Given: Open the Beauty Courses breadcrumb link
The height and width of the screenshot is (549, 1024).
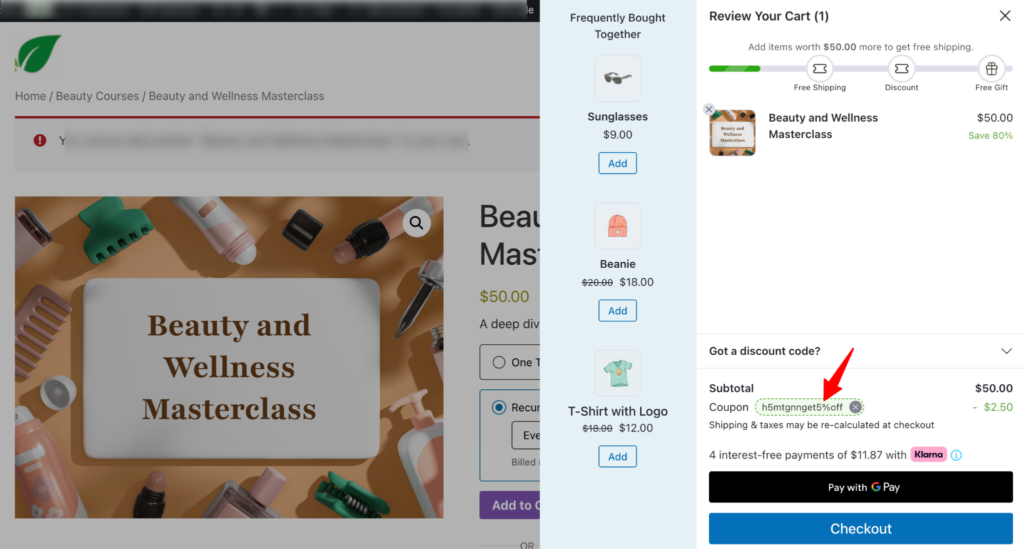Looking at the screenshot, I should coord(97,96).
